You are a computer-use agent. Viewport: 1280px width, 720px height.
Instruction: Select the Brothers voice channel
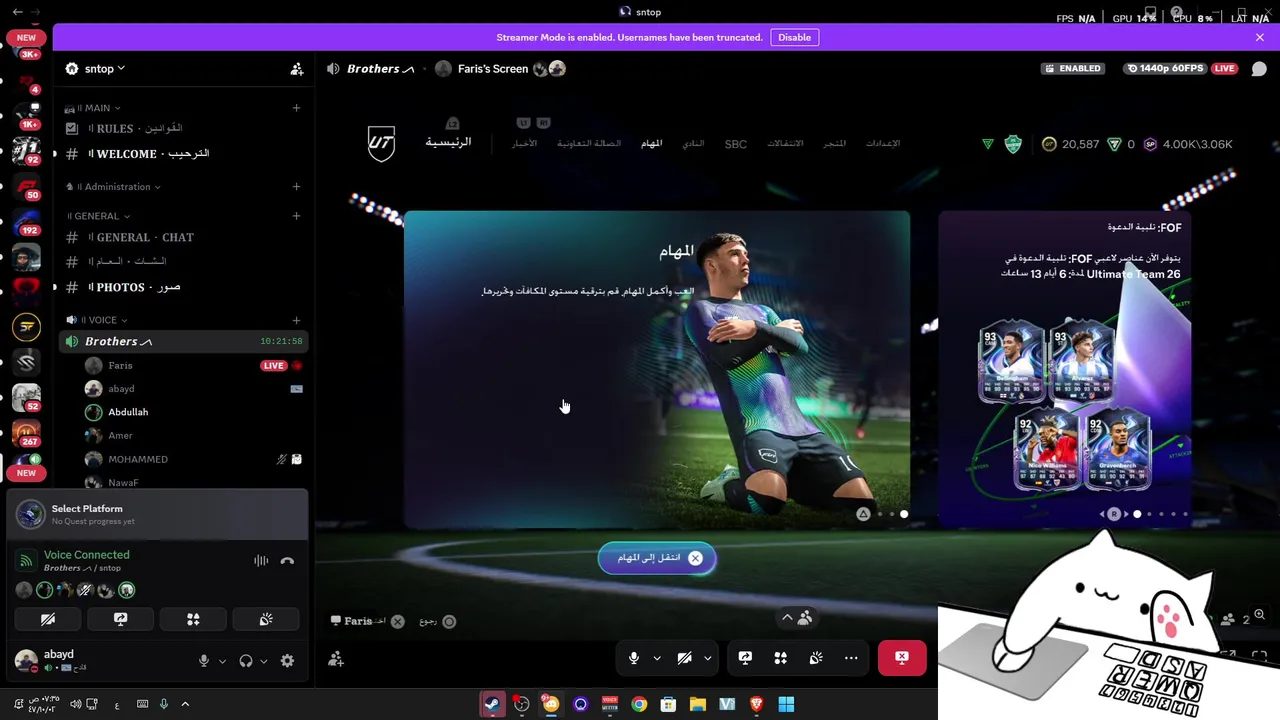pos(182,342)
